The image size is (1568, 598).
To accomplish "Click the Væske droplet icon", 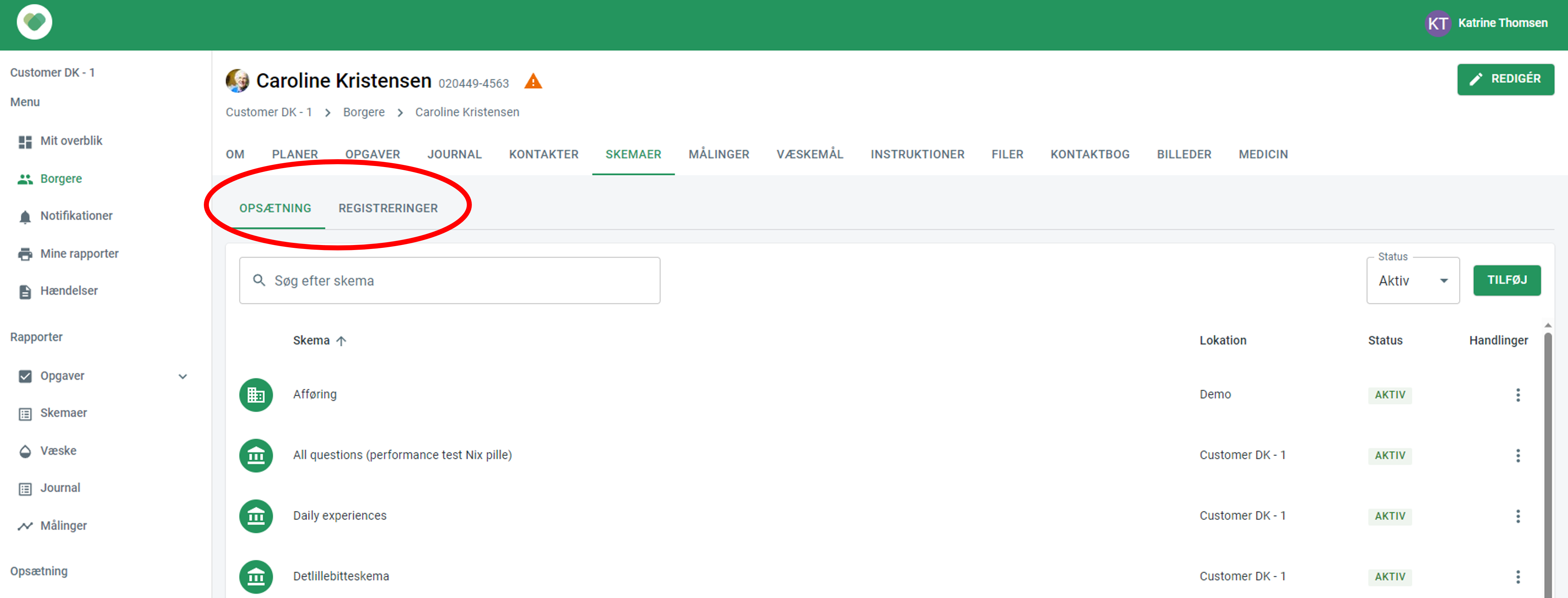I will [x=25, y=451].
